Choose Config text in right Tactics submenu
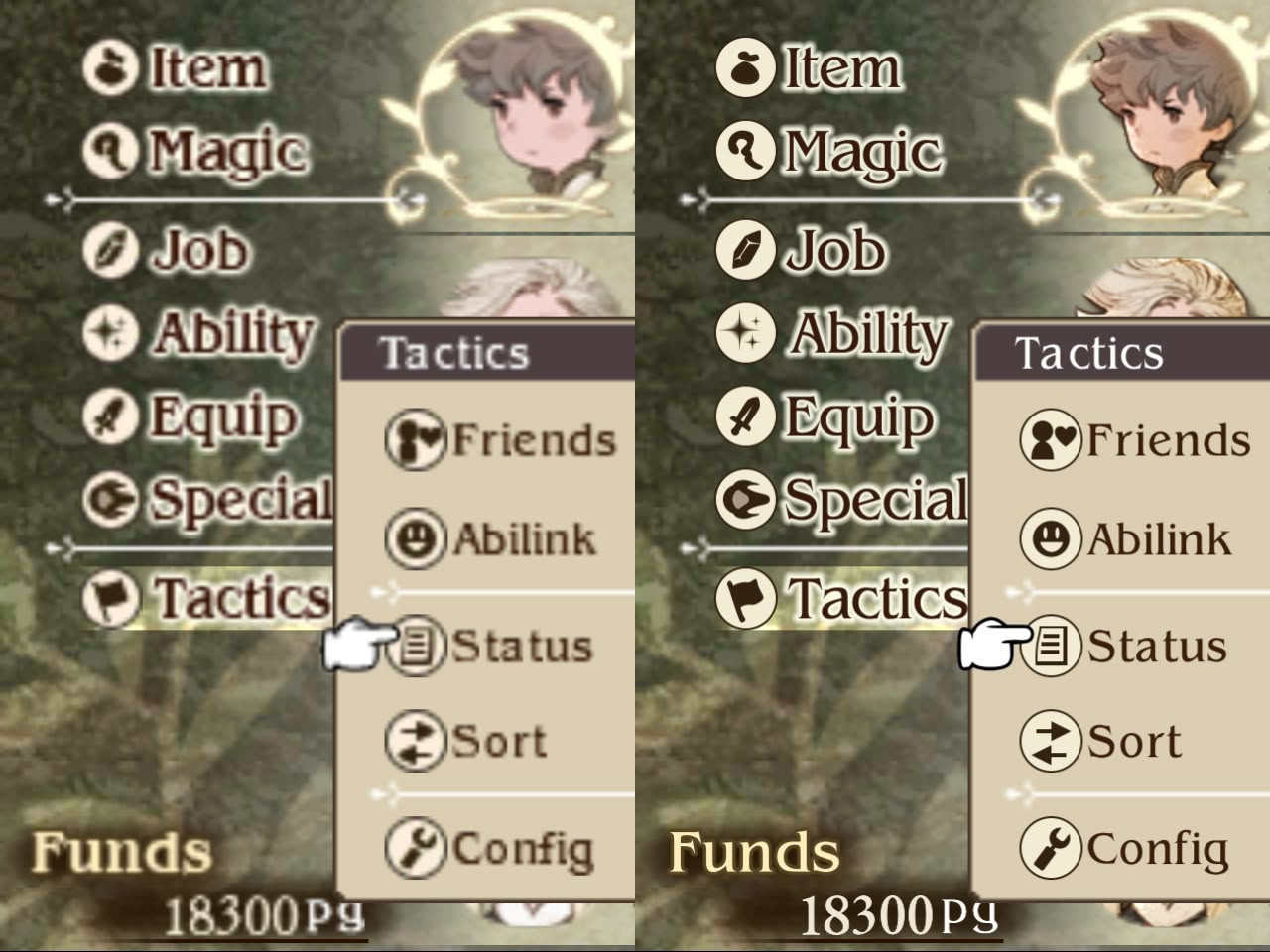This screenshot has width=1270, height=952. click(x=1157, y=850)
